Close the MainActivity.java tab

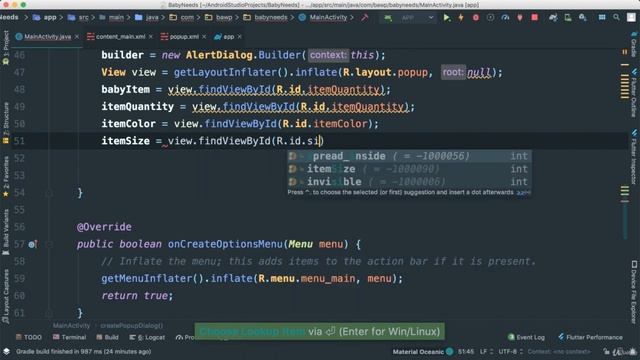tap(77, 37)
